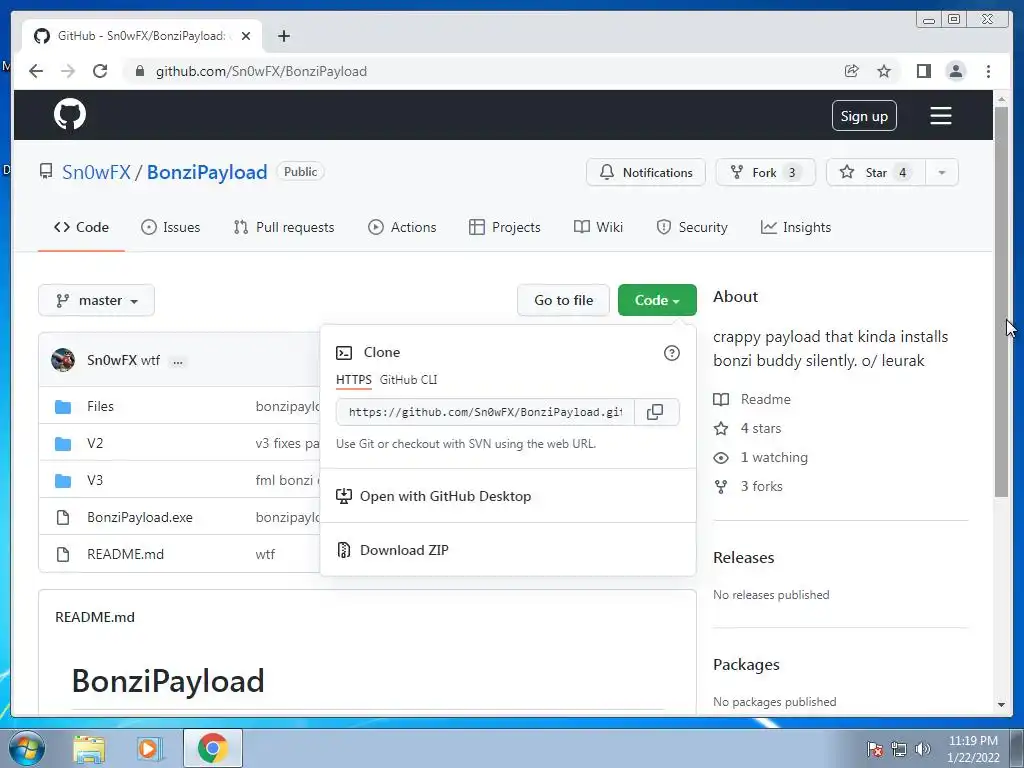The image size is (1024, 768).
Task: Collapse the green Code dropdown button
Action: (x=657, y=300)
